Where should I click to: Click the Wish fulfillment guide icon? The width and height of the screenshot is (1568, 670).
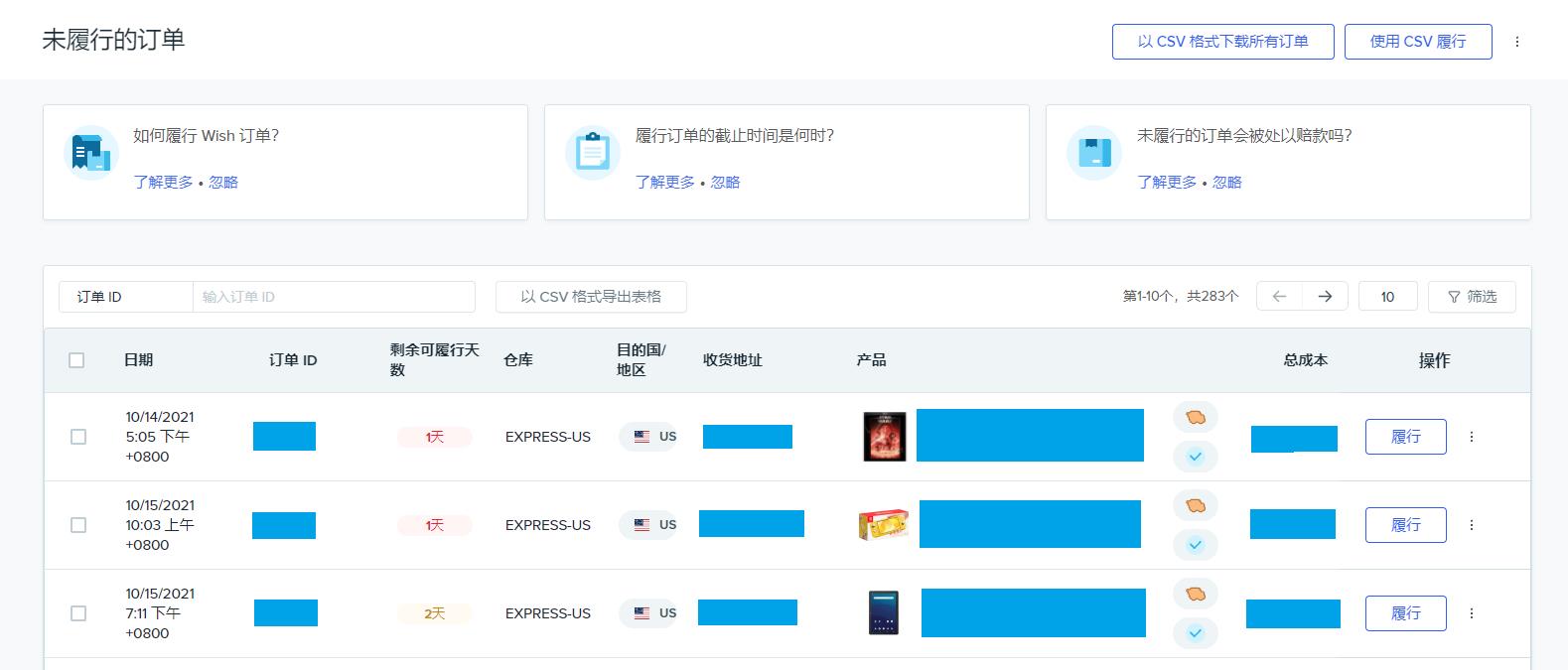pos(91,154)
